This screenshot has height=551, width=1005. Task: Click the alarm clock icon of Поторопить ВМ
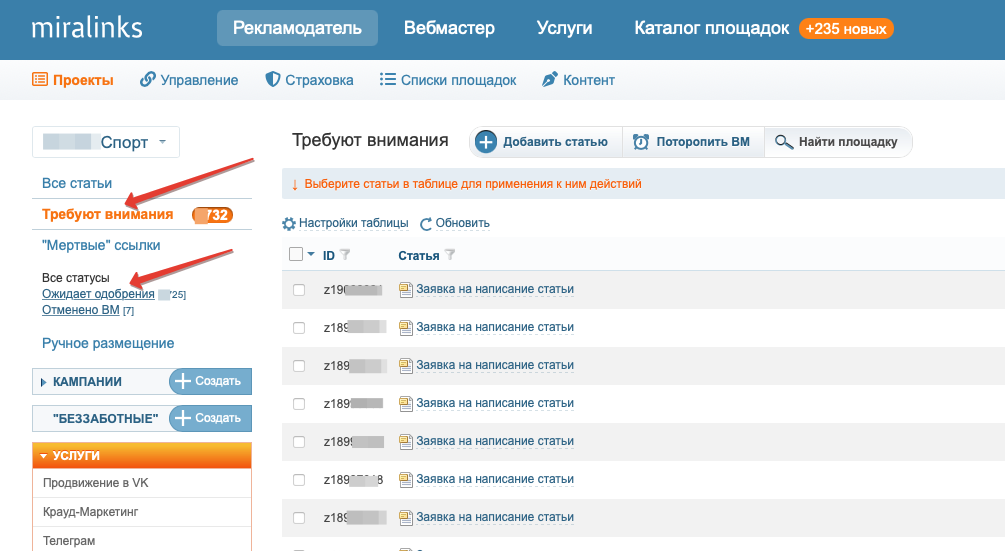pos(640,142)
